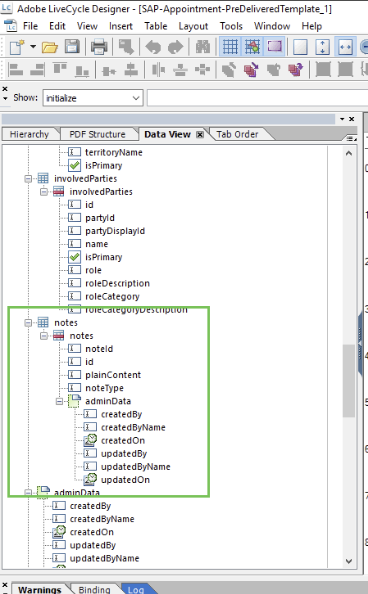The image size is (368, 594).
Task: Open the Table menu
Action: click(155, 26)
